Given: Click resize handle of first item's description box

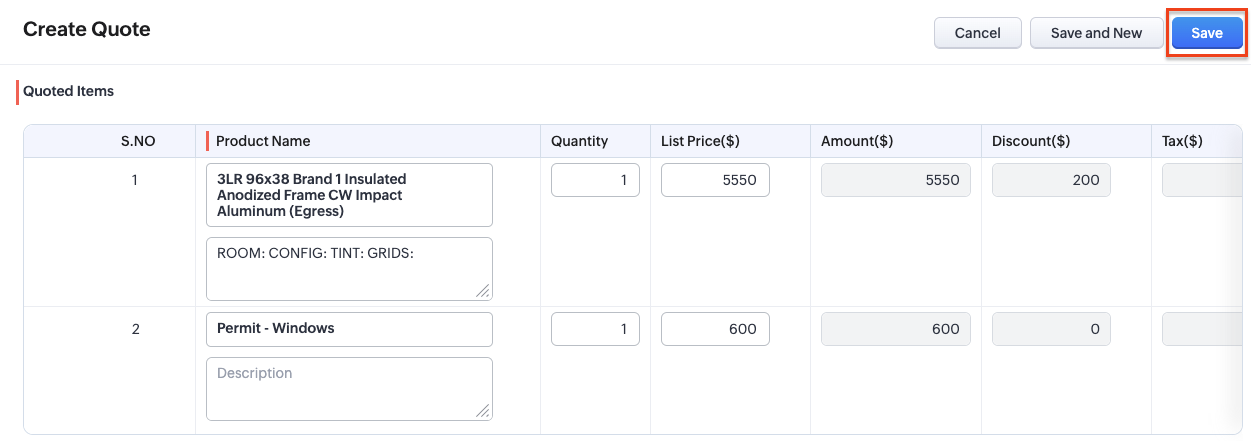Looking at the screenshot, I should [483, 291].
